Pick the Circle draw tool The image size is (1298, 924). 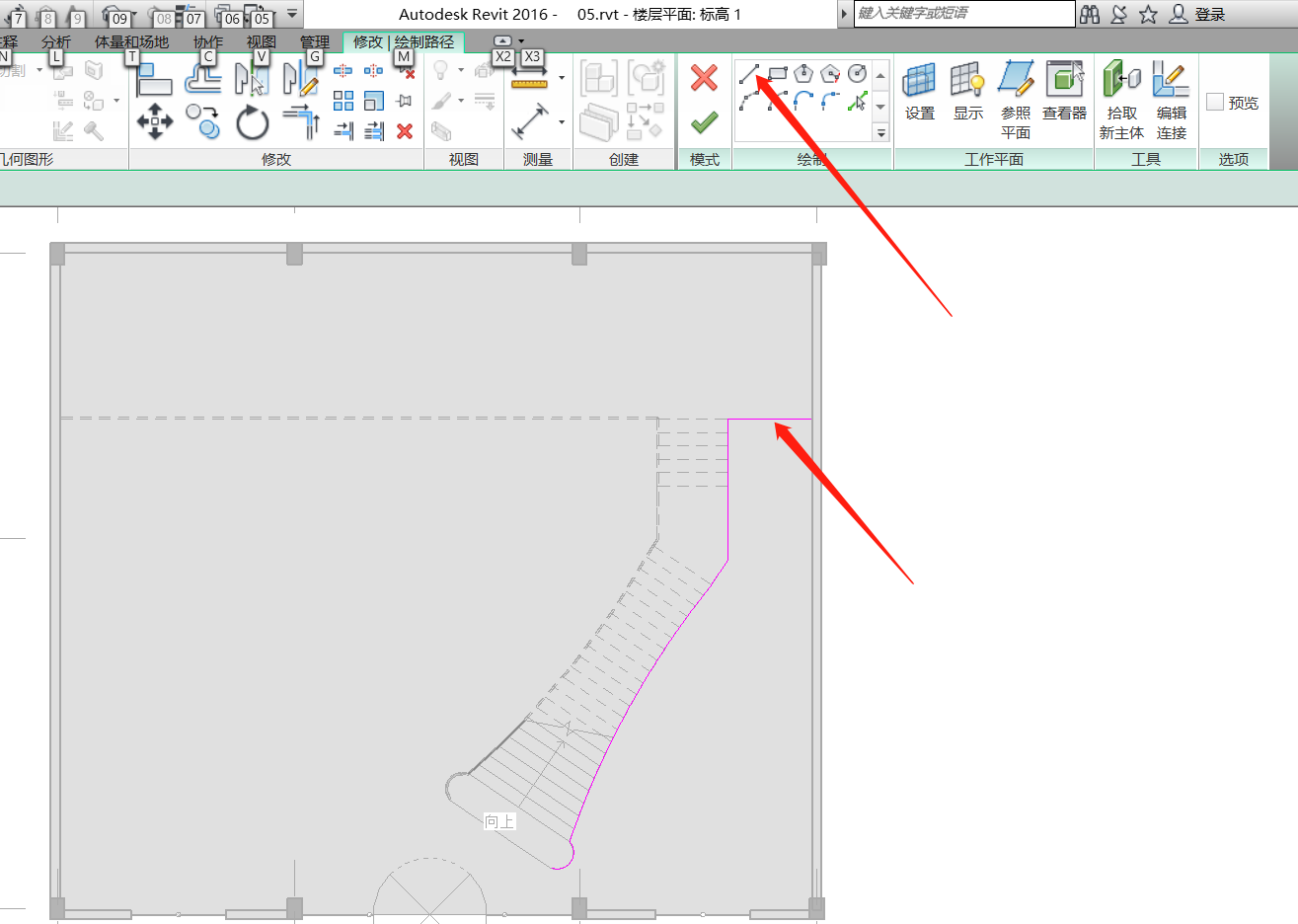point(857,73)
